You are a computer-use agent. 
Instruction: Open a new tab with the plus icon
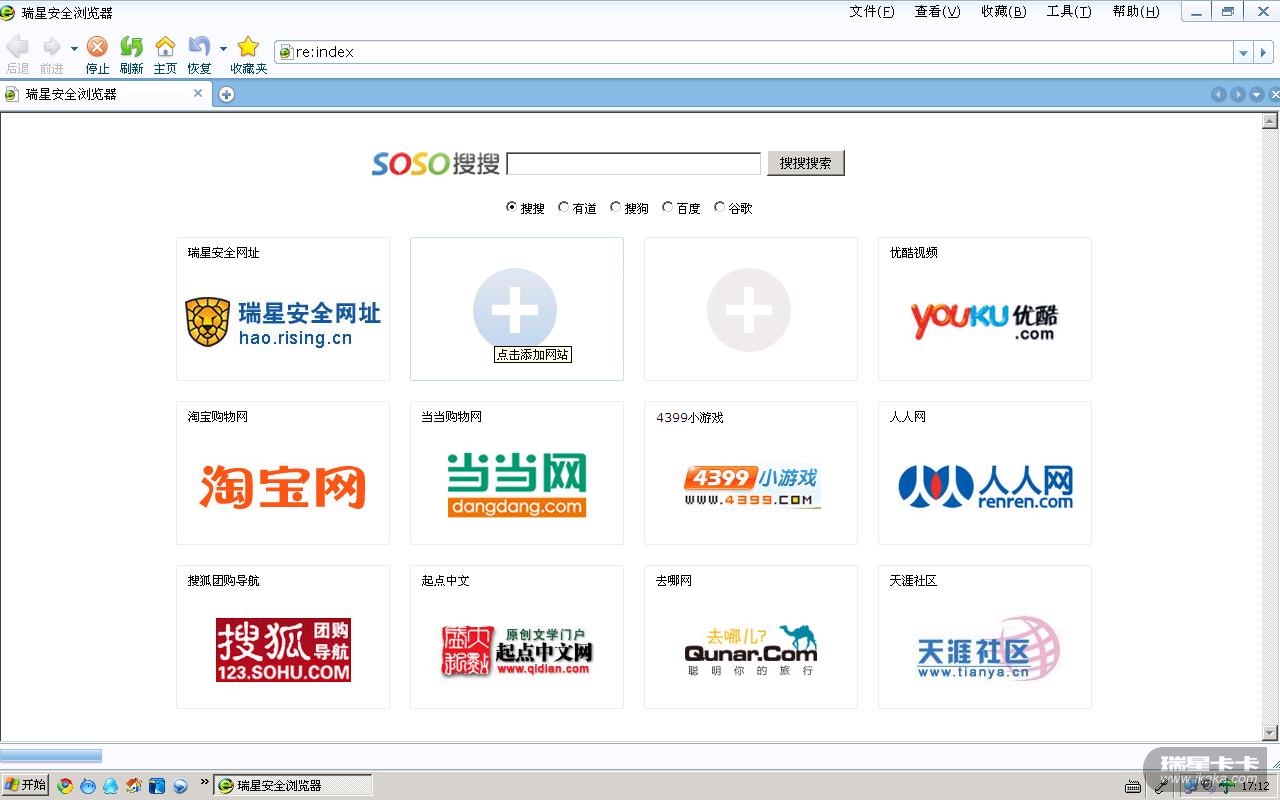(x=227, y=94)
